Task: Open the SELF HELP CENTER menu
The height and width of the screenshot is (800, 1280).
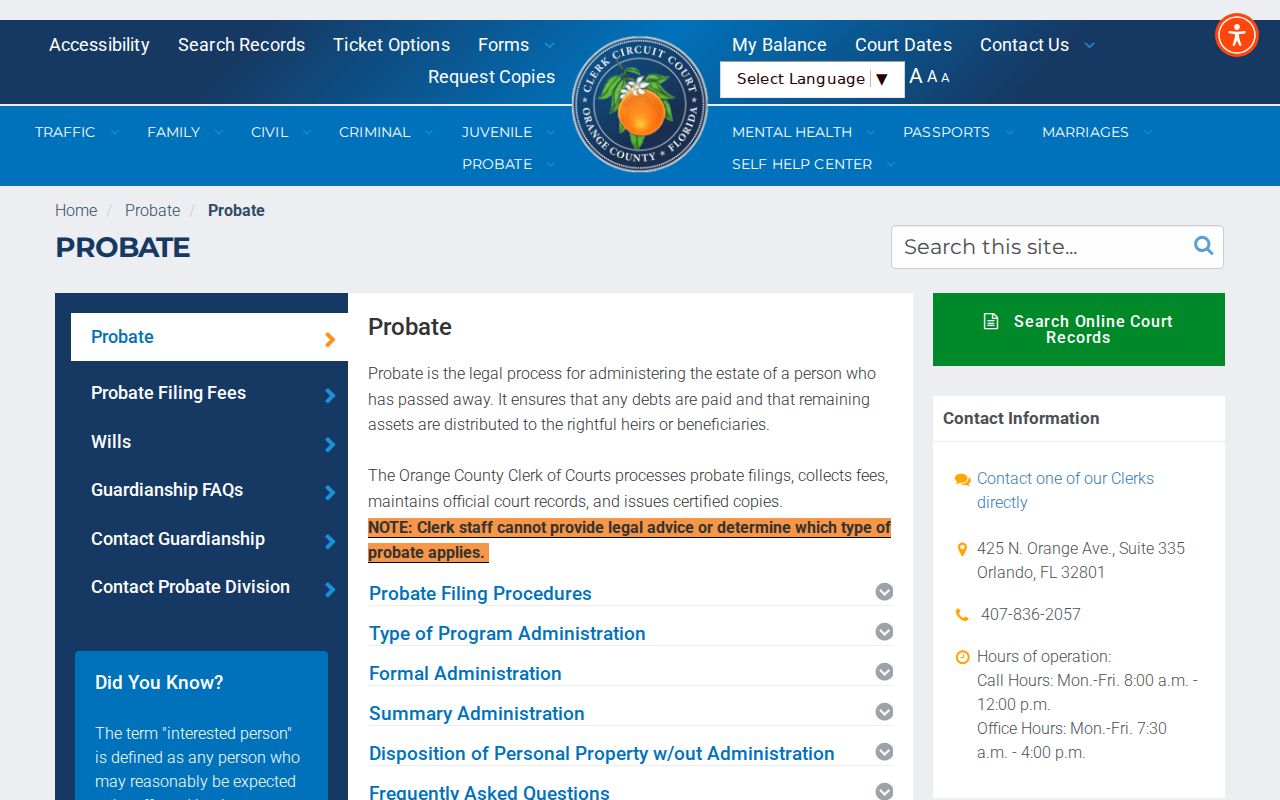Action: click(x=813, y=164)
